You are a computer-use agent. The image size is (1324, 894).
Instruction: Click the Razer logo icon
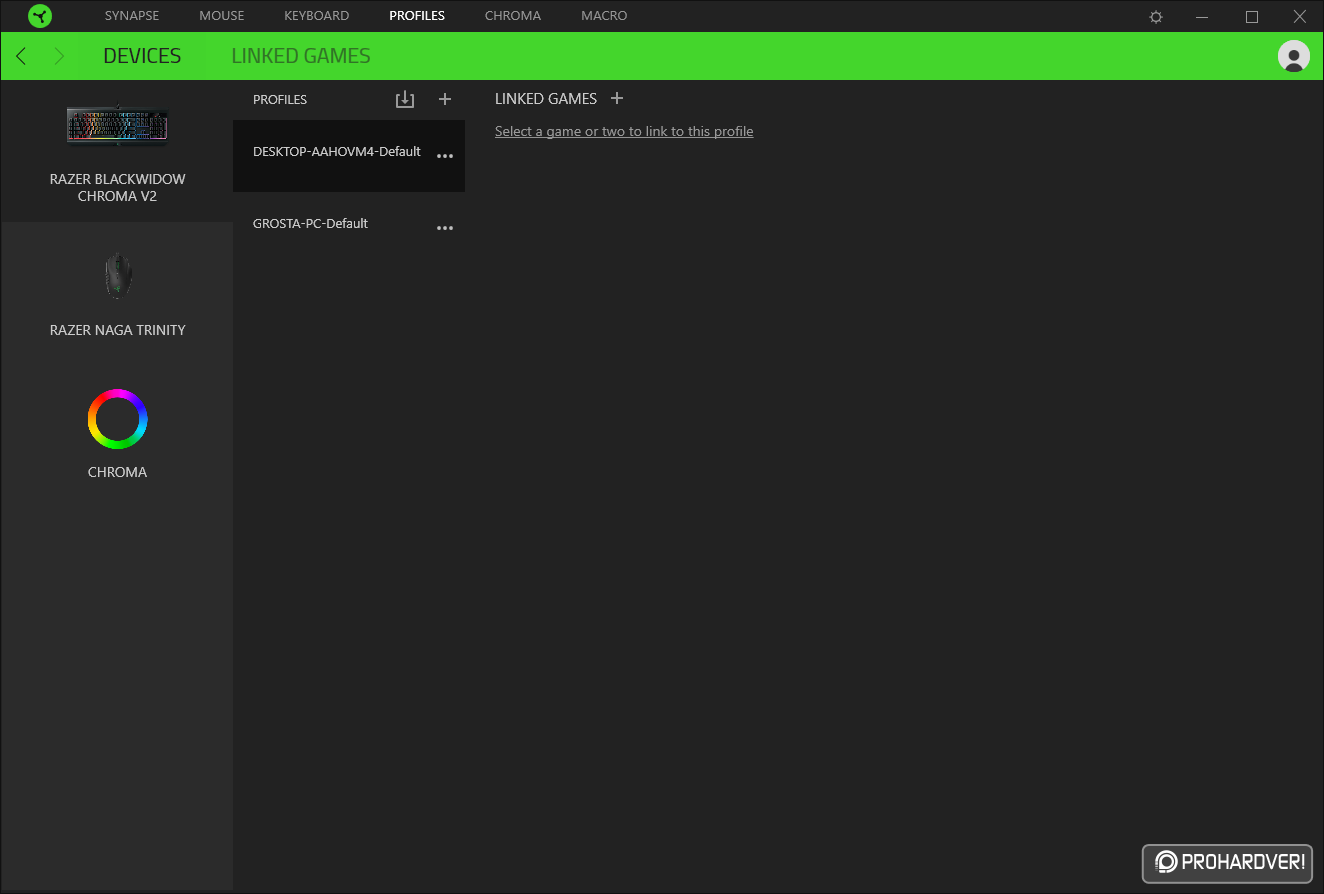(40, 16)
